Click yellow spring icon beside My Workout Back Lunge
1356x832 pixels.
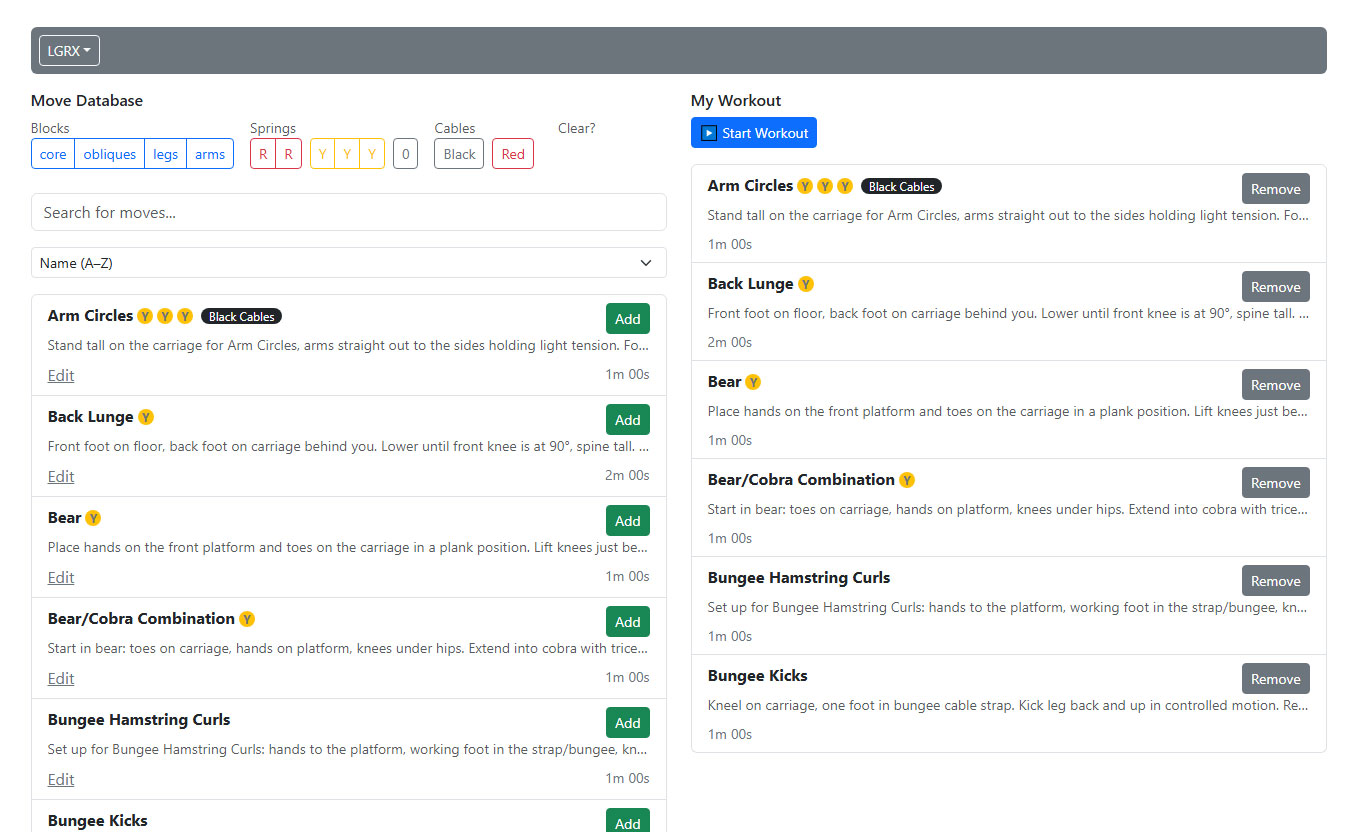pyautogui.click(x=806, y=284)
